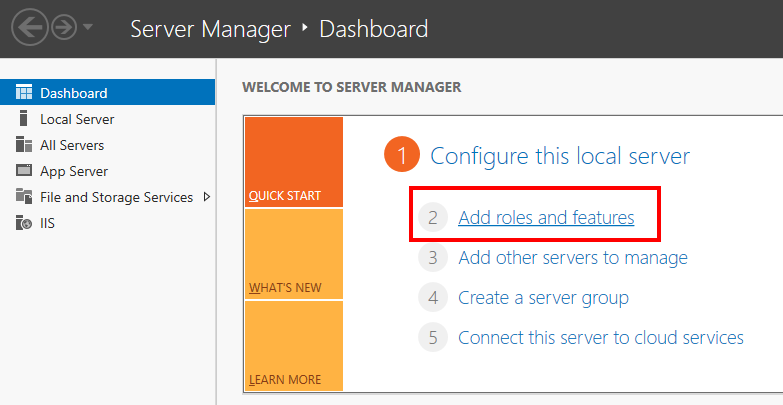This screenshot has width=783, height=405.
Task: Click the Forward navigation arrow button
Action: coord(61,30)
